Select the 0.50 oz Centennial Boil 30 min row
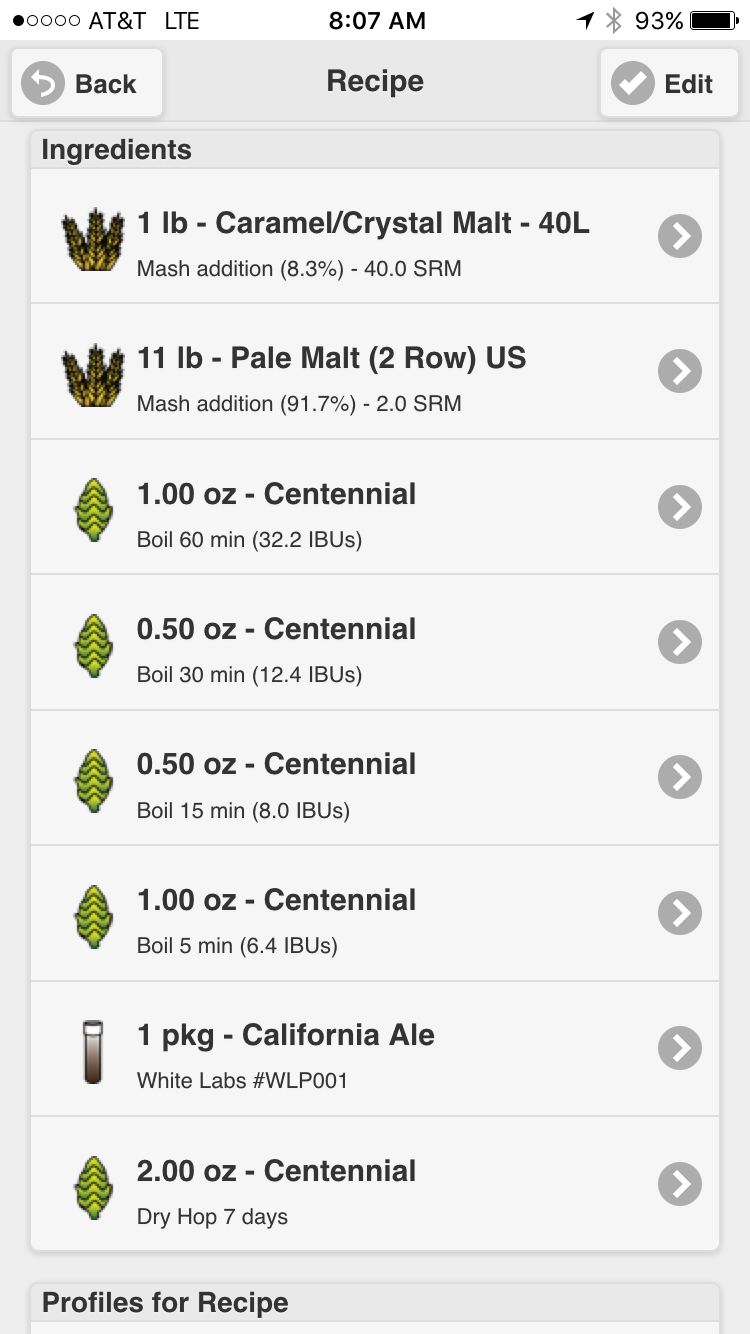750x1334 pixels. point(375,643)
